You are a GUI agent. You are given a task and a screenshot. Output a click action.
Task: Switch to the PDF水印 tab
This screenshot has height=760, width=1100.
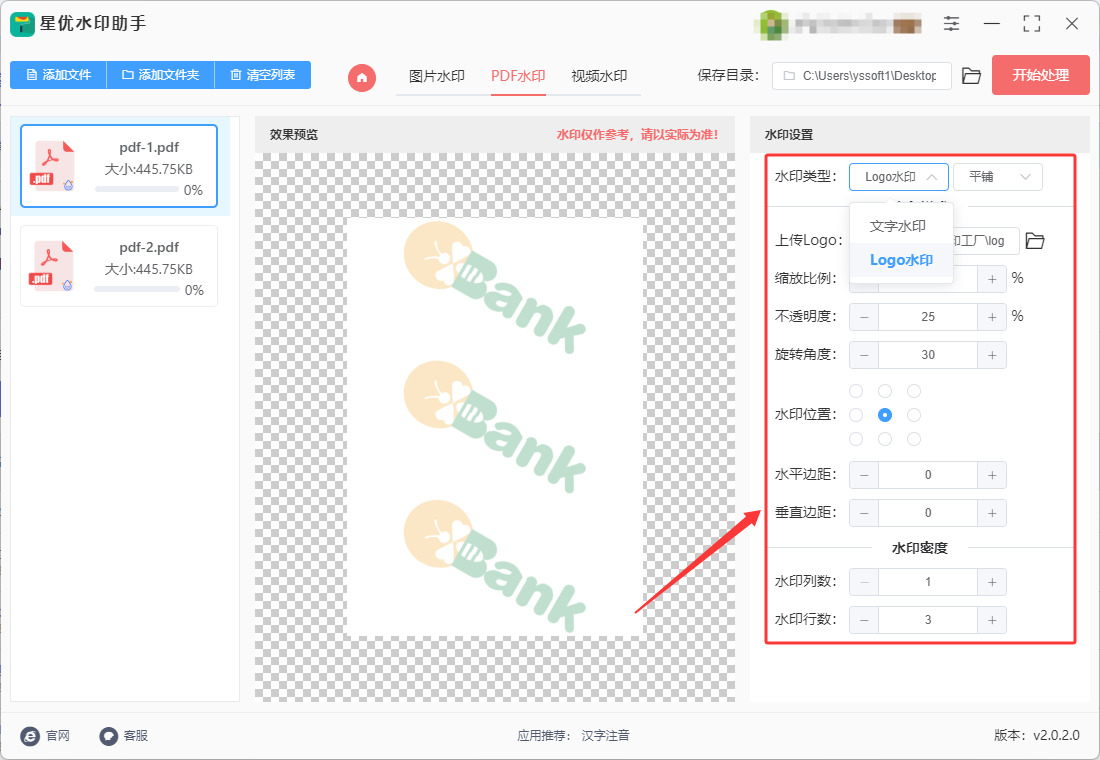pos(518,76)
